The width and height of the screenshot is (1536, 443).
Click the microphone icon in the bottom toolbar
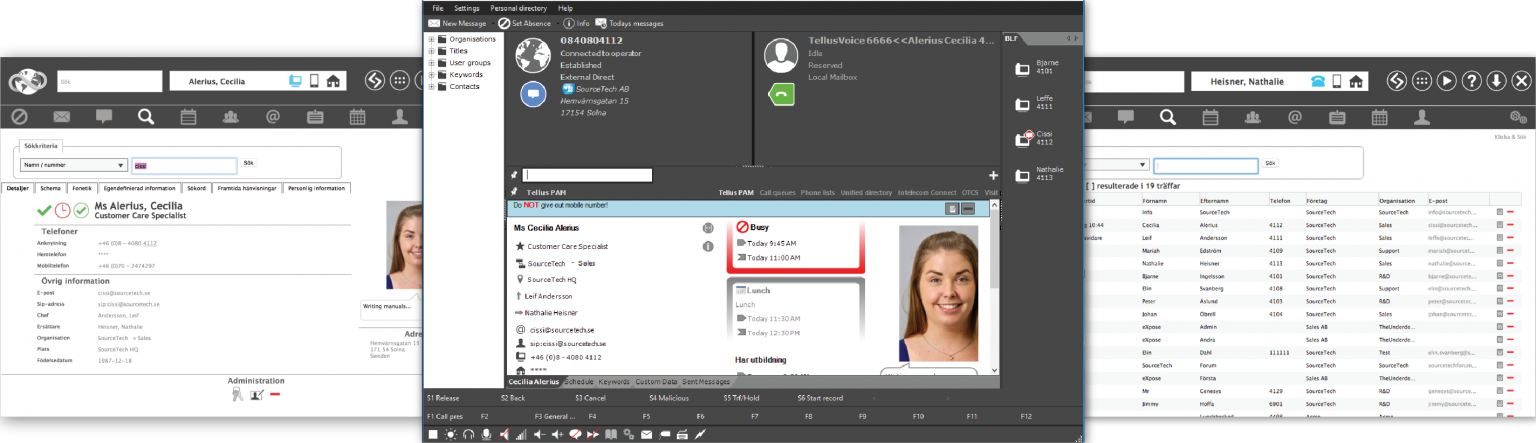pyautogui.click(x=487, y=434)
